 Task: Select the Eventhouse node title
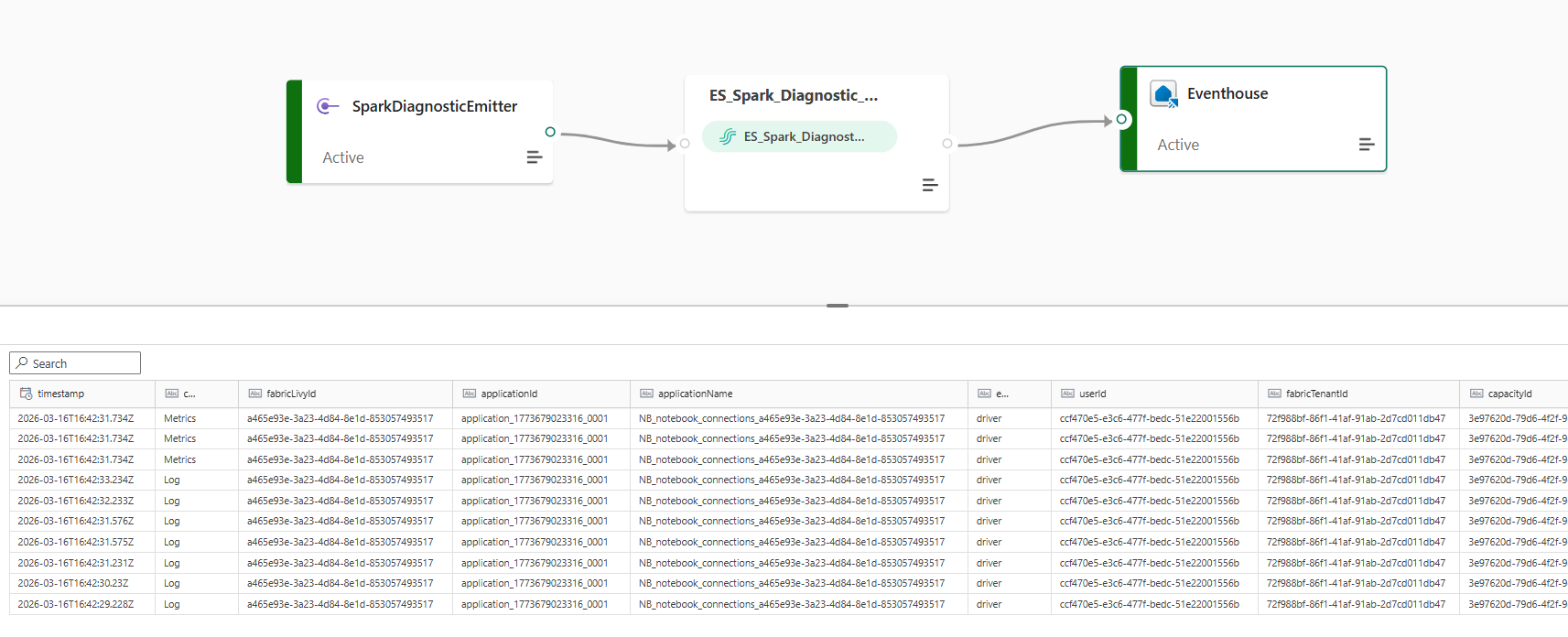tap(1227, 93)
